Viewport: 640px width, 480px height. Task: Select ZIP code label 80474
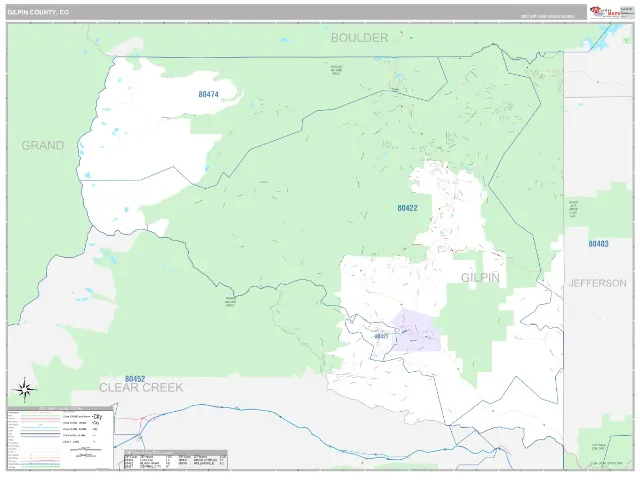(209, 94)
